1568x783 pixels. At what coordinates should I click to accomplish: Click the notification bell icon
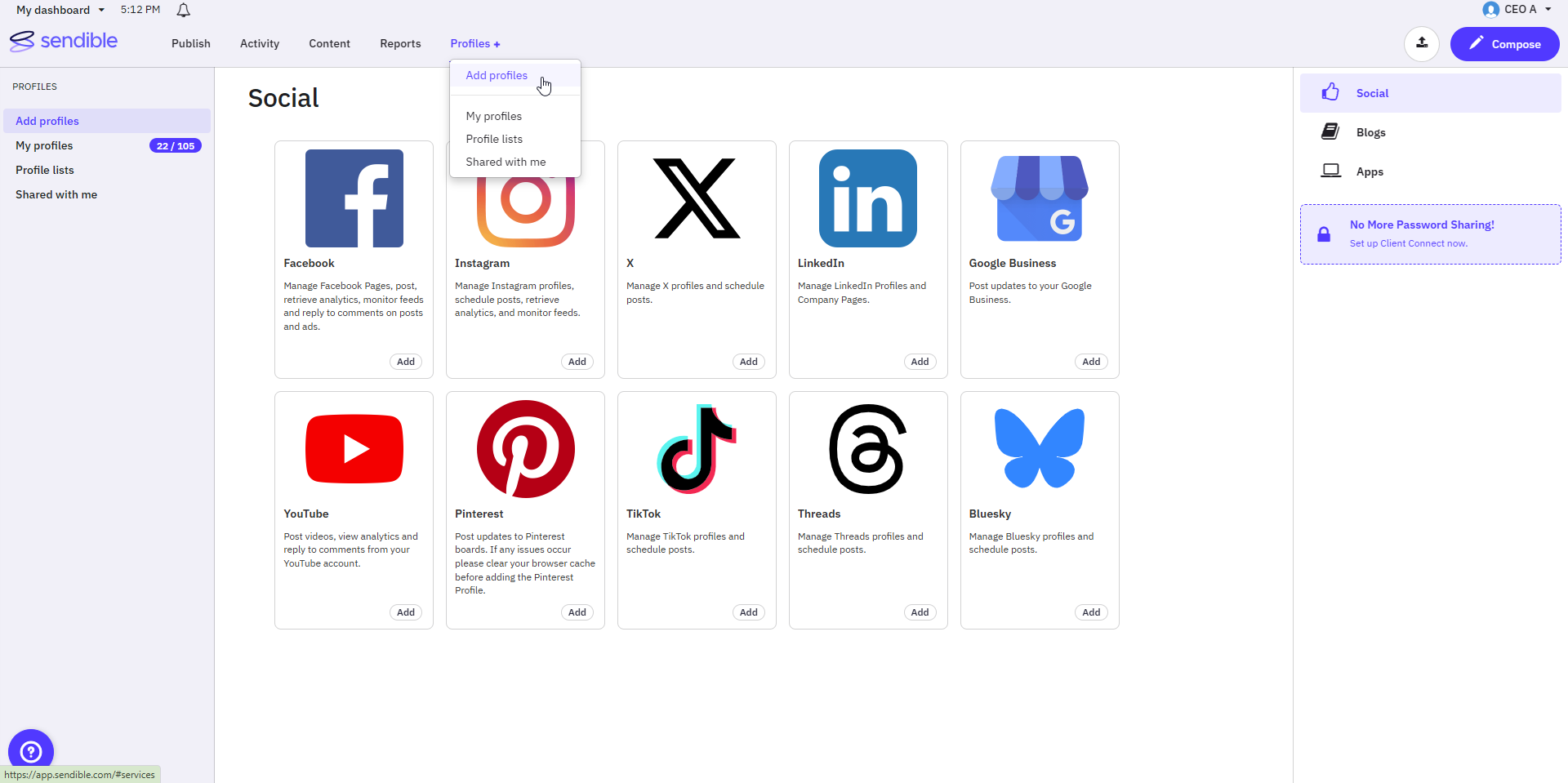184,11
